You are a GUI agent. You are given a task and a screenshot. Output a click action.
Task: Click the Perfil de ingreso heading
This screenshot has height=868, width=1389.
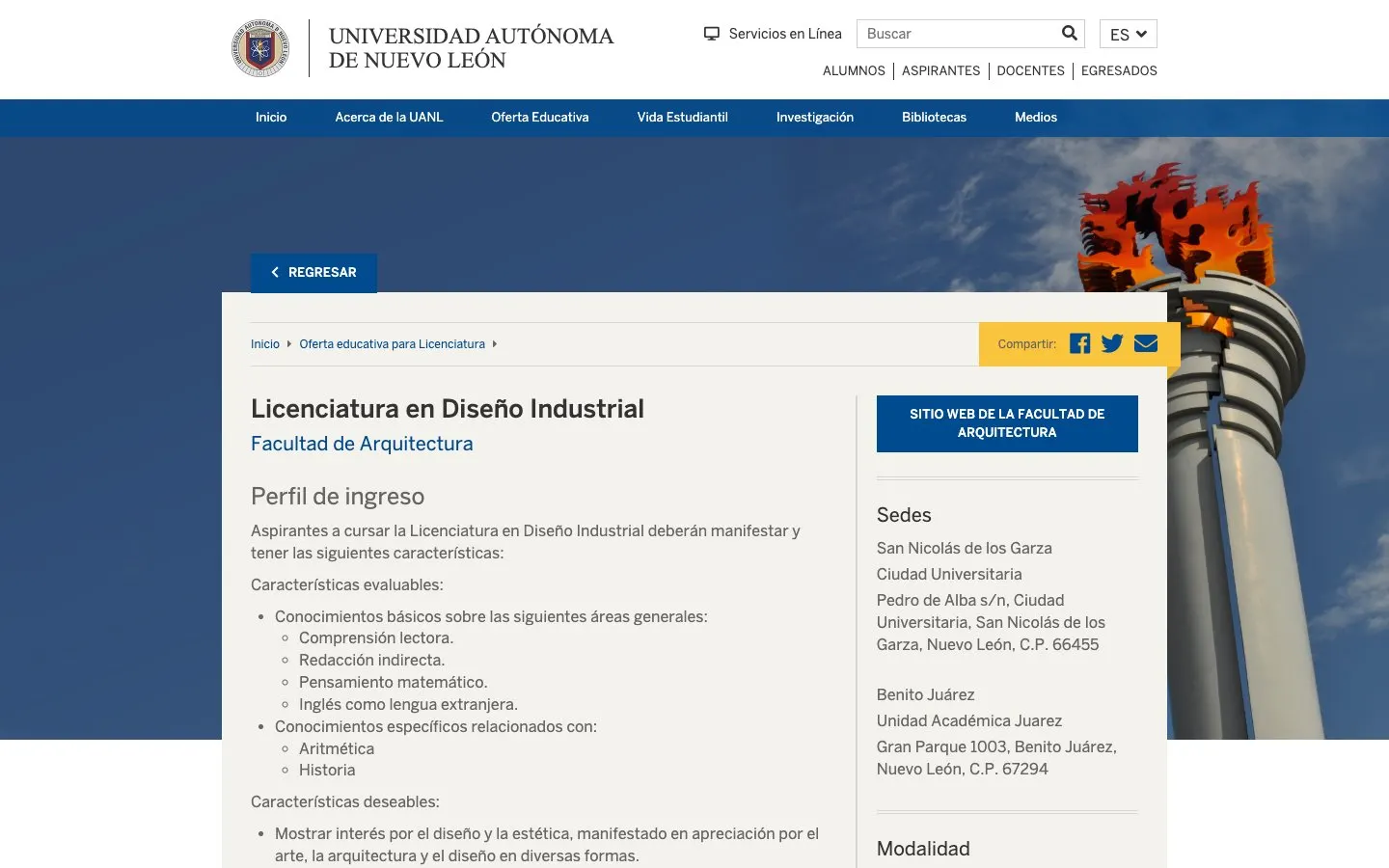tap(338, 497)
